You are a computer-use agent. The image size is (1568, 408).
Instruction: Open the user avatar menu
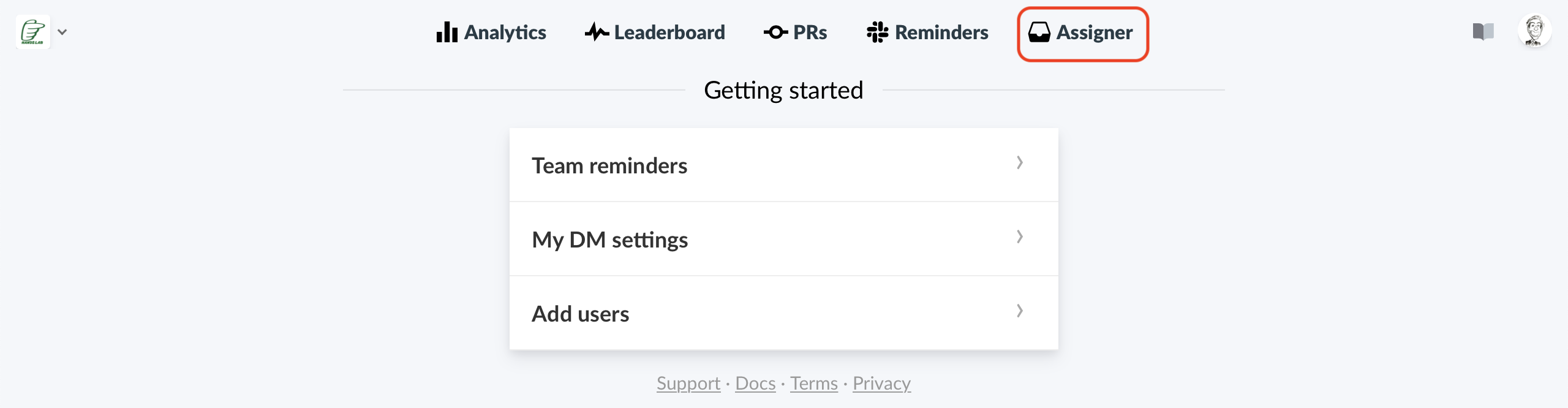(1534, 31)
